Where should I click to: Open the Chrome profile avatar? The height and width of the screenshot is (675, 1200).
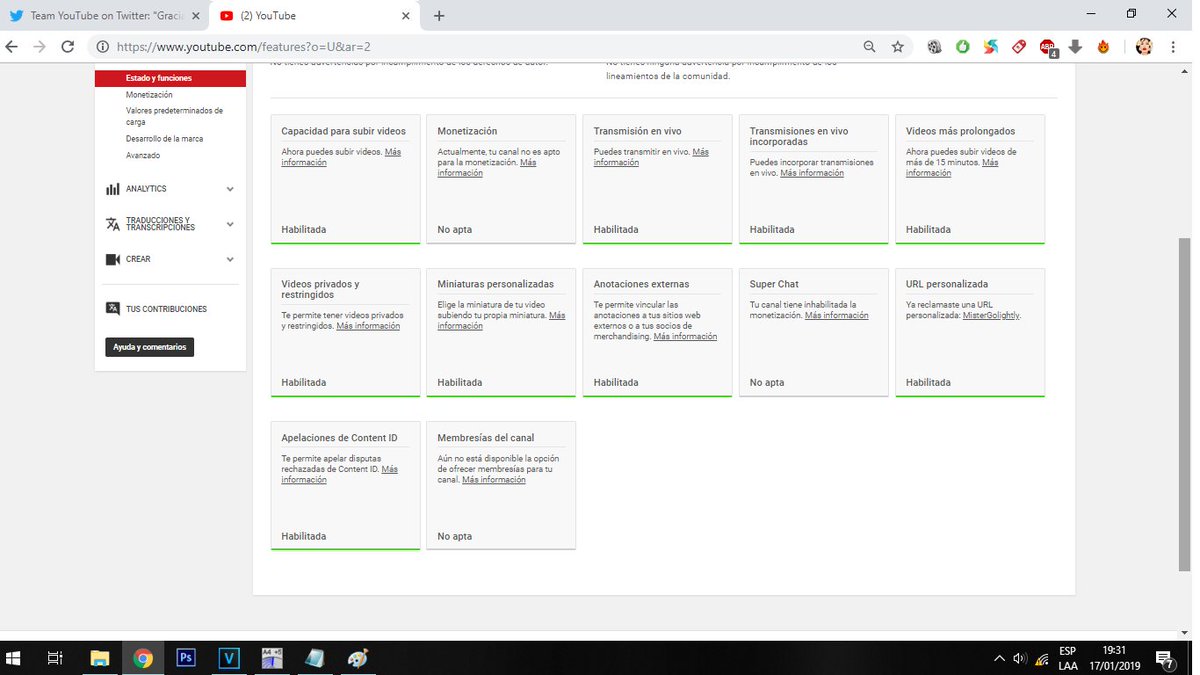click(x=1145, y=46)
